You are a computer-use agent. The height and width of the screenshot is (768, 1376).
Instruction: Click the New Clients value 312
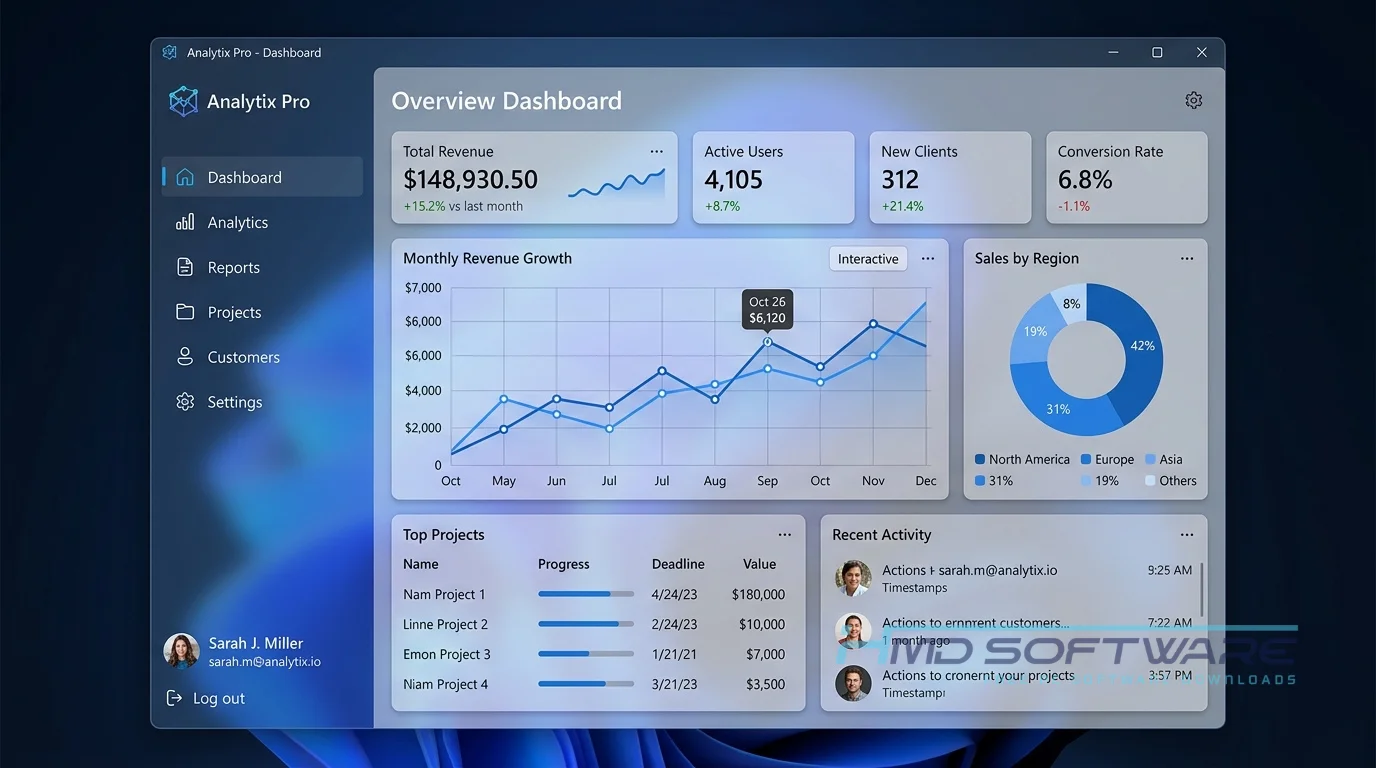tap(900, 180)
